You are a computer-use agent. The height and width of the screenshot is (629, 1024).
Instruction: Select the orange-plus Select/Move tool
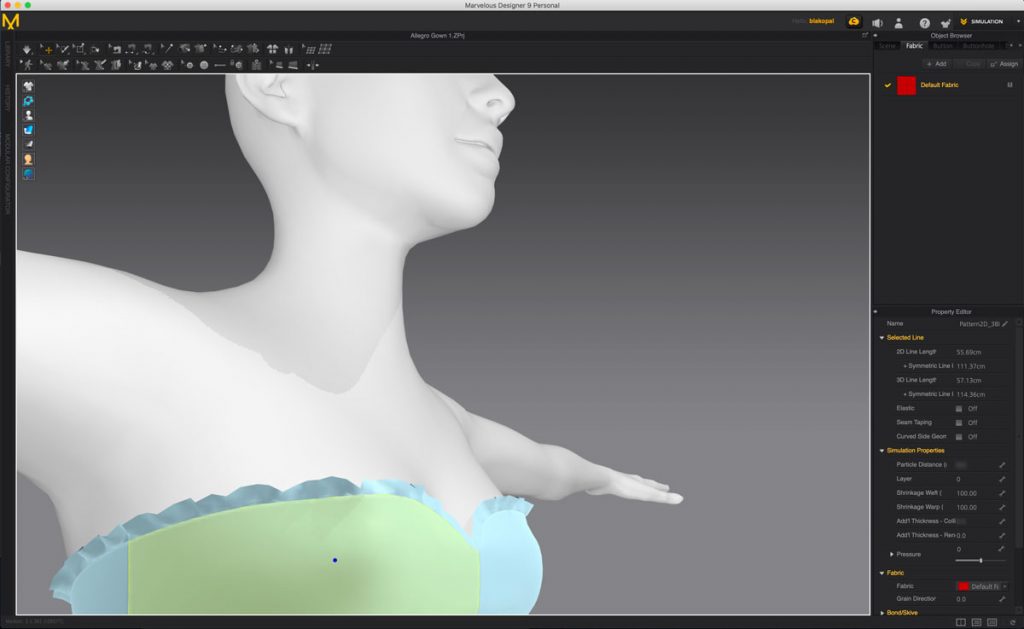(x=46, y=50)
